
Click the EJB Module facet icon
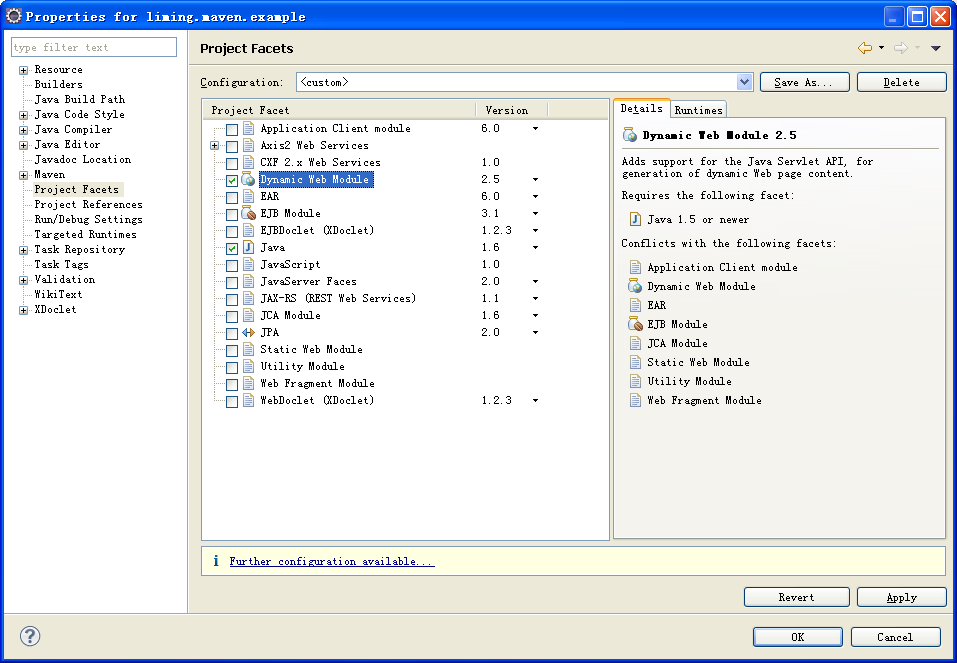[x=249, y=214]
